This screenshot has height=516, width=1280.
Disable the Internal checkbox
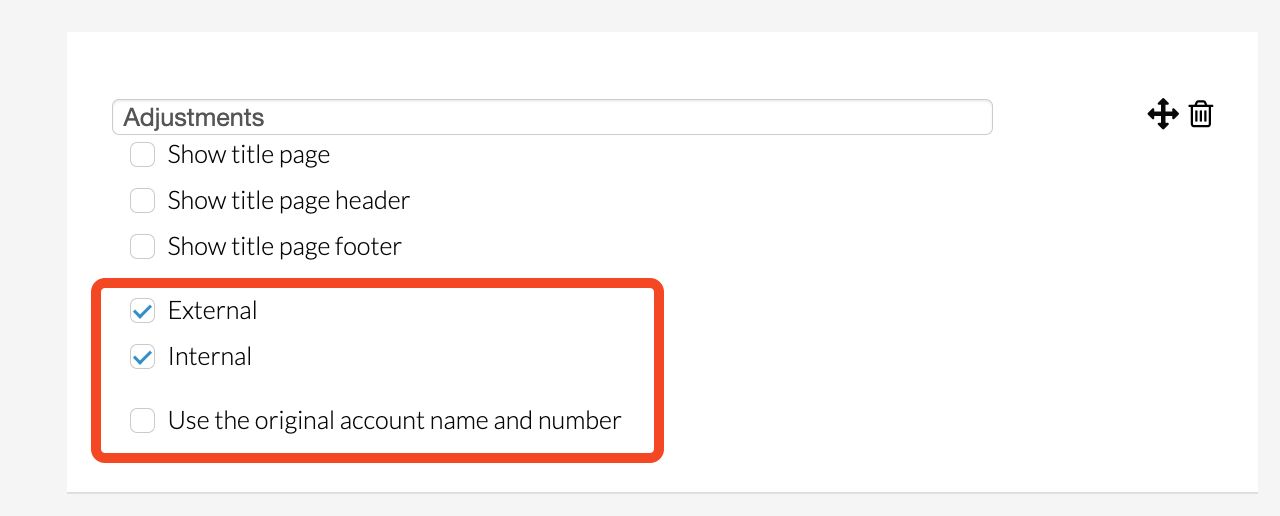coord(143,357)
